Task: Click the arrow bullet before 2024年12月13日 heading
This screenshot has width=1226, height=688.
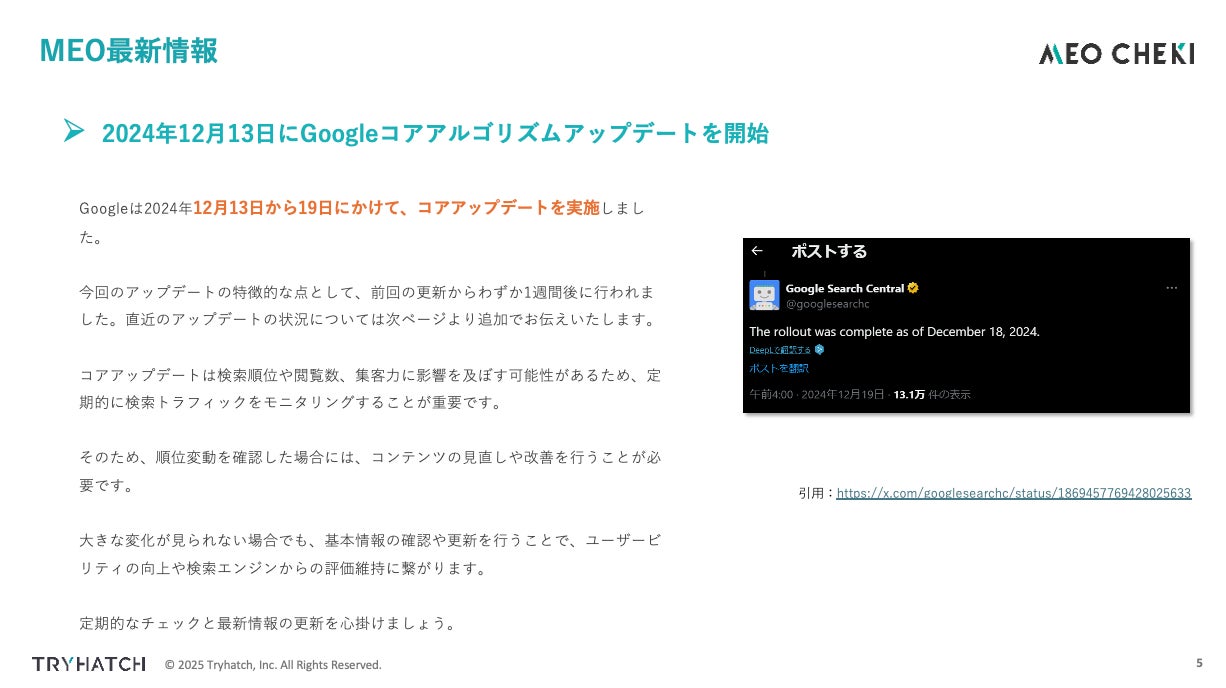Action: (73, 131)
